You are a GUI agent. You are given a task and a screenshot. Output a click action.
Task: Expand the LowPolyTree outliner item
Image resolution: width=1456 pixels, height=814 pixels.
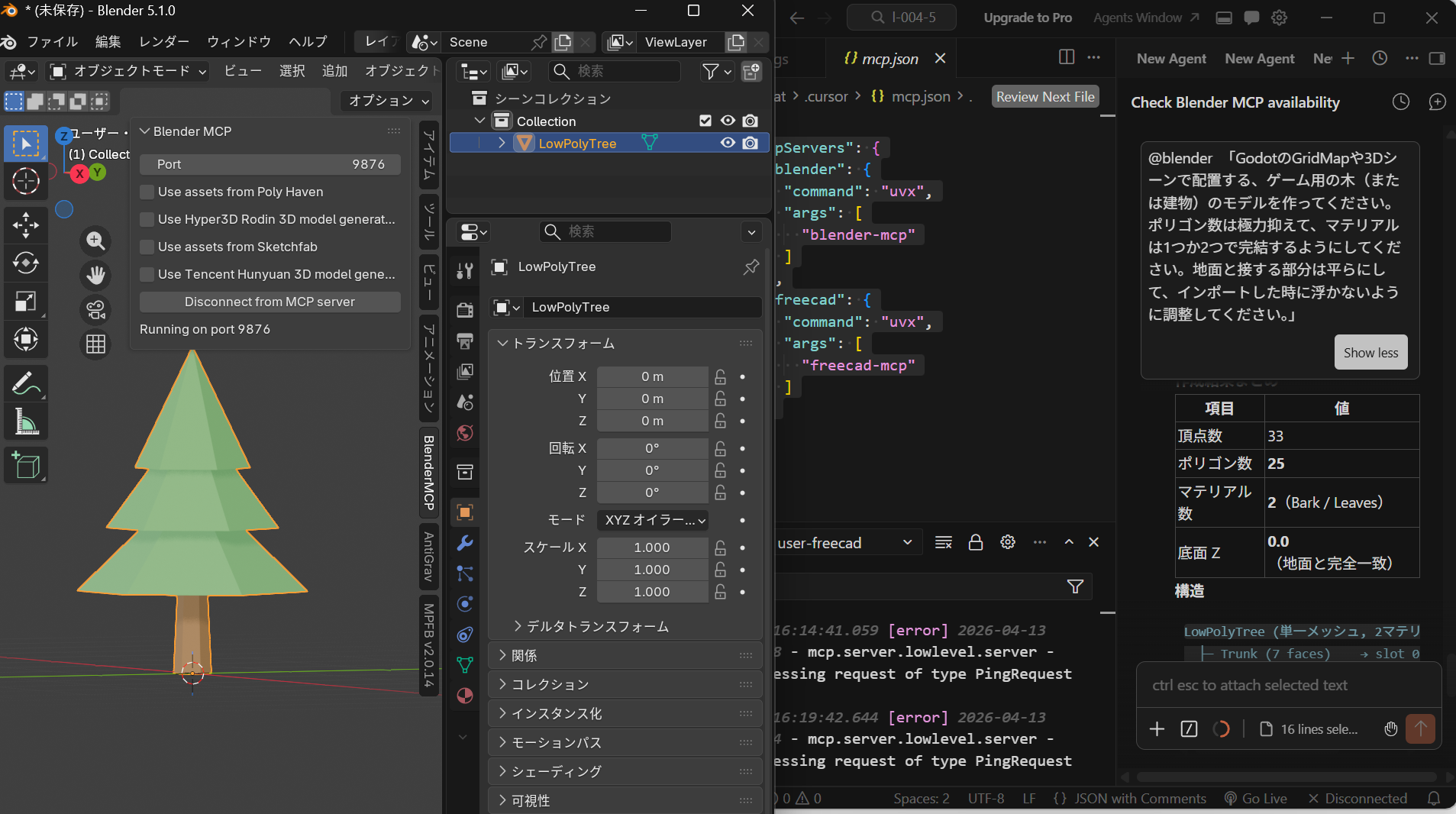coord(502,143)
